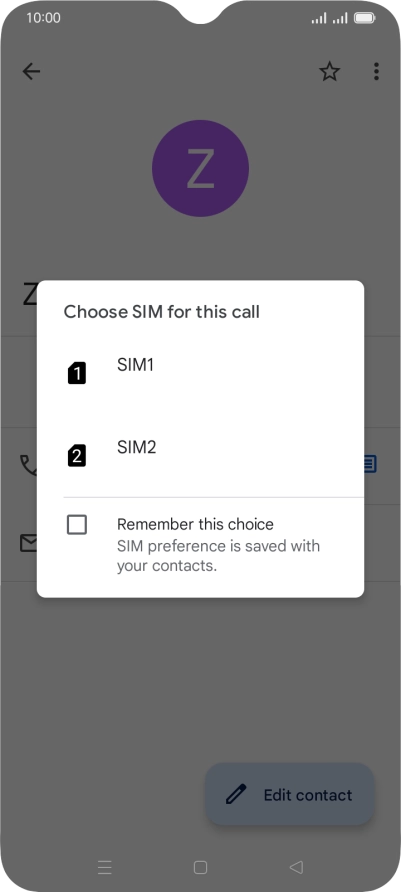Open the three-dot overflow menu
This screenshot has width=401, height=892.
(376, 72)
